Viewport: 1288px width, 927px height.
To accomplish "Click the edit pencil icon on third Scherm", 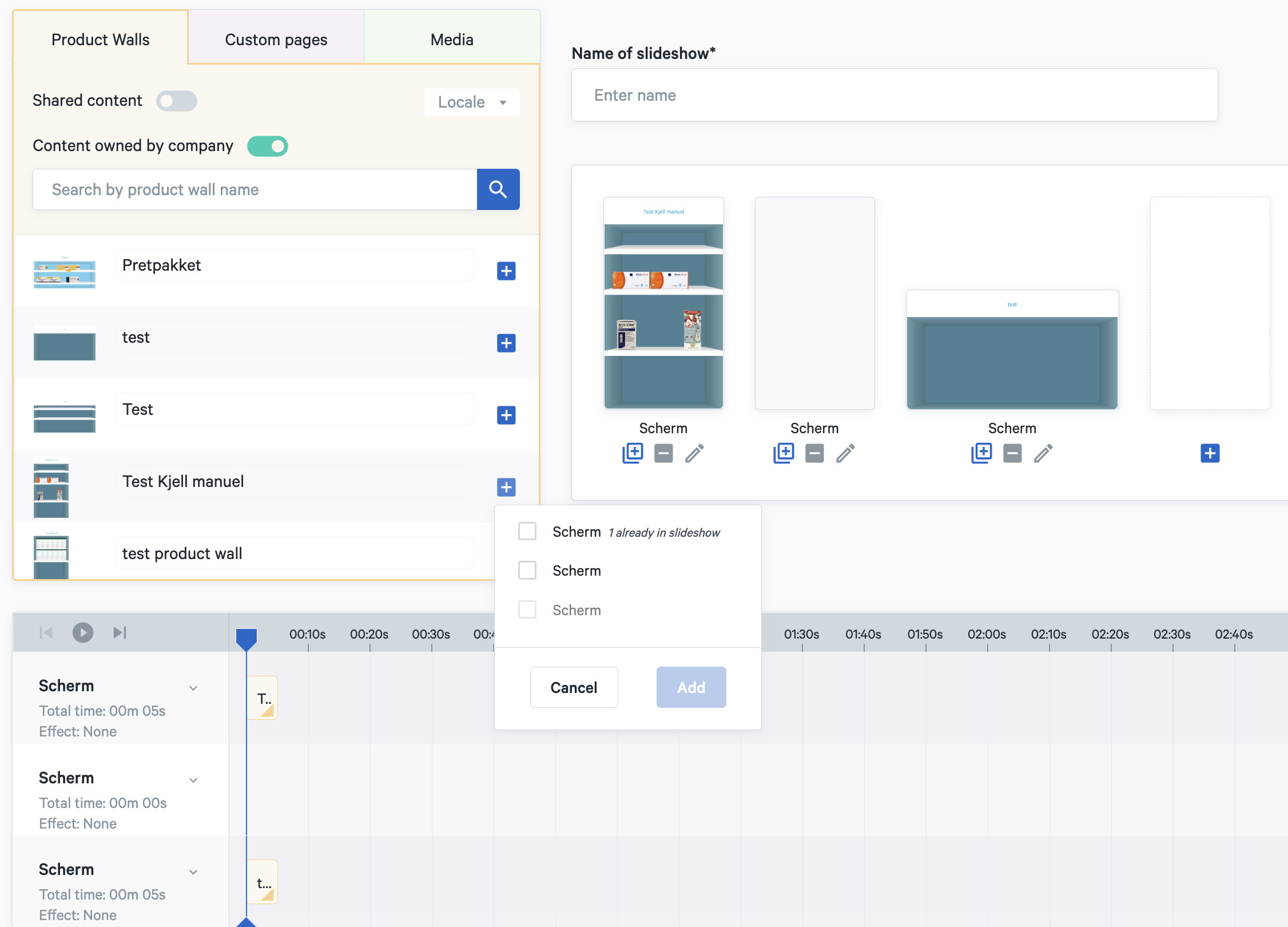I will click(1043, 454).
